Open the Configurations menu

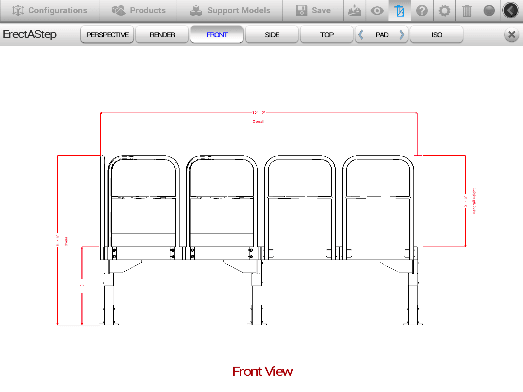tap(50, 10)
